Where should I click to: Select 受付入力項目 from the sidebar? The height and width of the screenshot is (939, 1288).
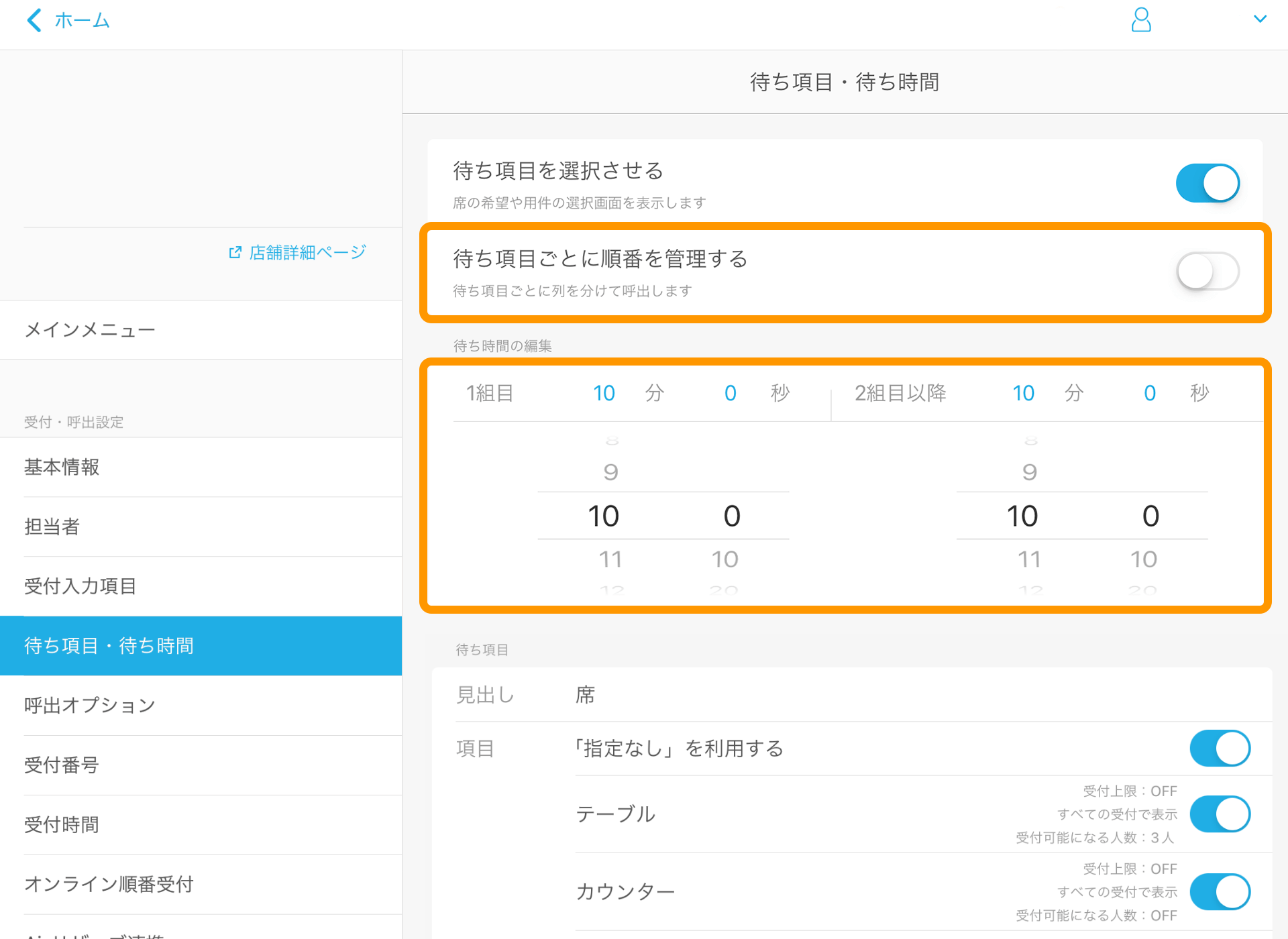pyautogui.click(x=80, y=586)
